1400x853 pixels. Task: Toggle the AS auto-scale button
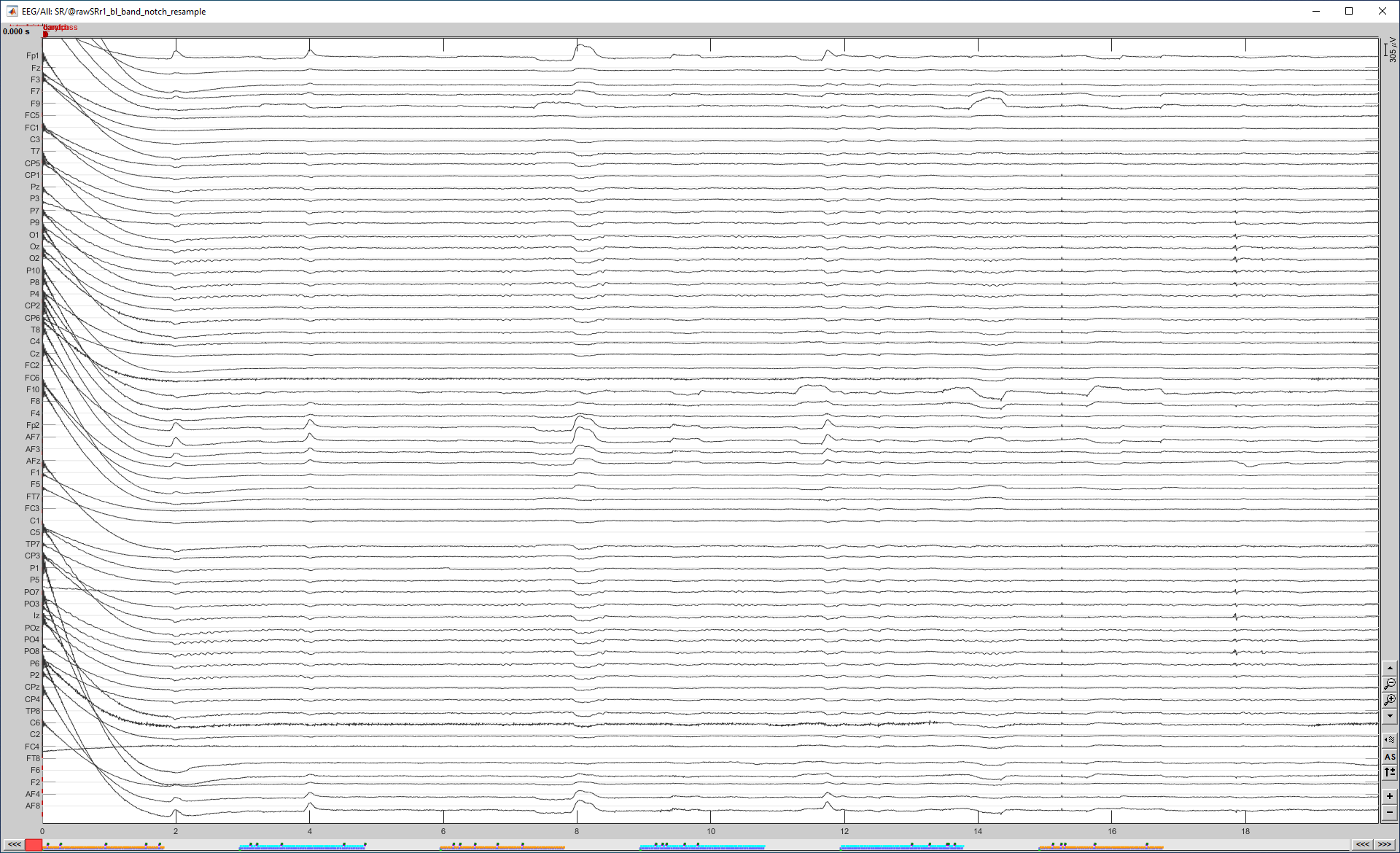[1390, 757]
